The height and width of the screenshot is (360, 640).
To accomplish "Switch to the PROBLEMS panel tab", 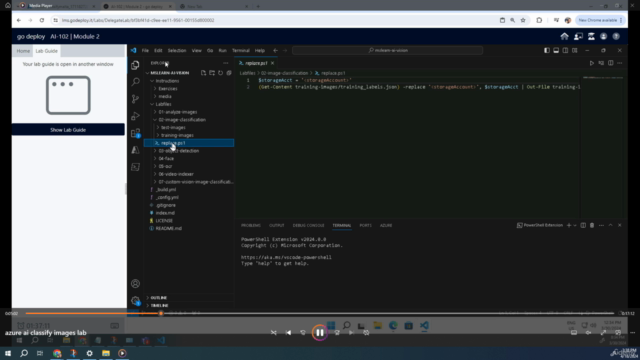I will (251, 225).
